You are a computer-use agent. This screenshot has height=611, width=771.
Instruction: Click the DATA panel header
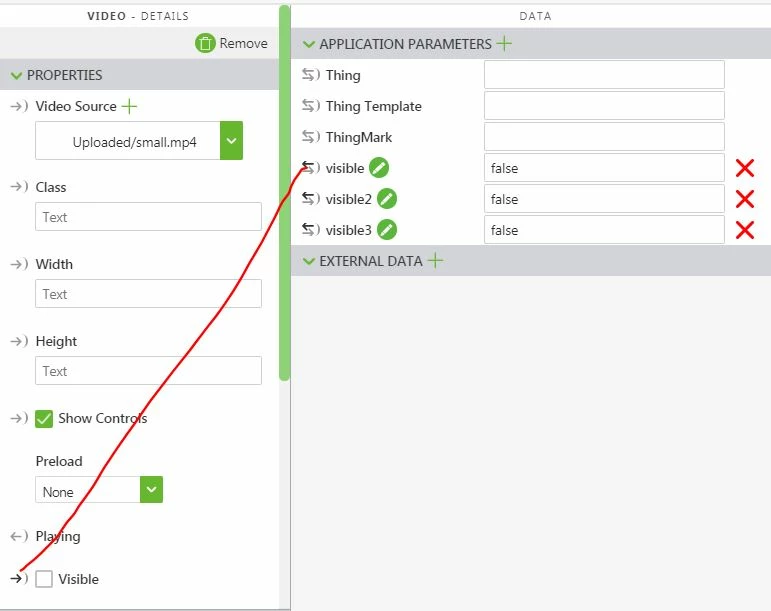click(x=535, y=16)
